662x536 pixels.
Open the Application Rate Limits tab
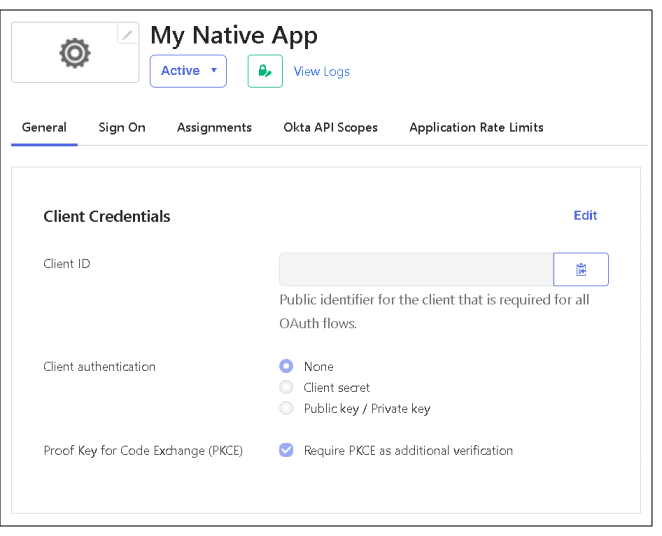pos(476,128)
